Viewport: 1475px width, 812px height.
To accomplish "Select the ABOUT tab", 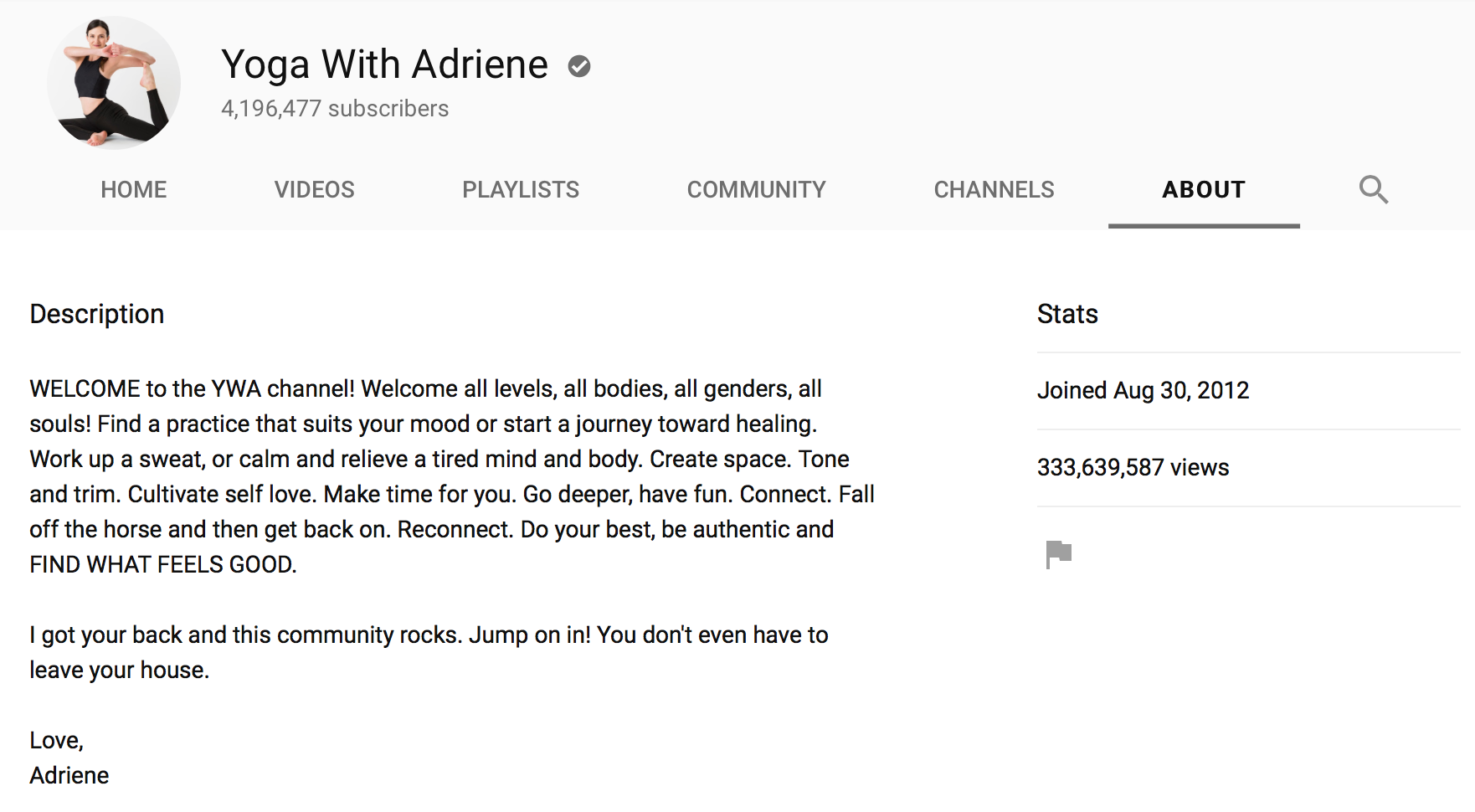I will coord(1203,189).
